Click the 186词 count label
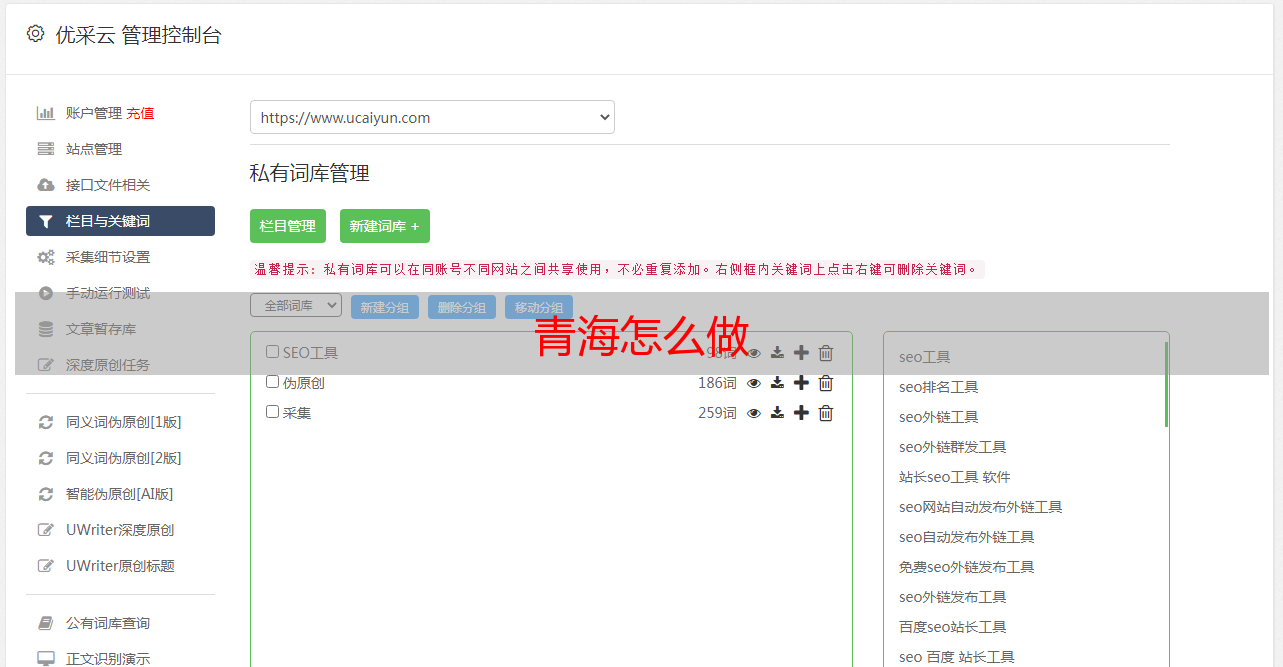1283x667 pixels. point(717,383)
